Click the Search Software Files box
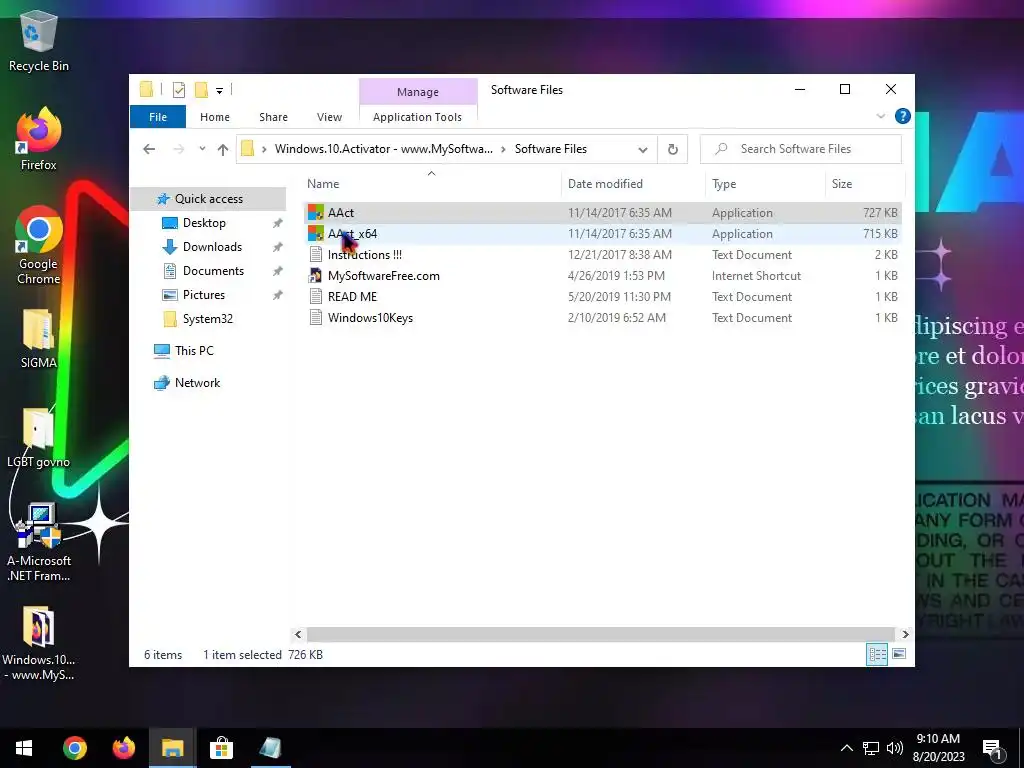The width and height of the screenshot is (1024, 768). coord(801,149)
